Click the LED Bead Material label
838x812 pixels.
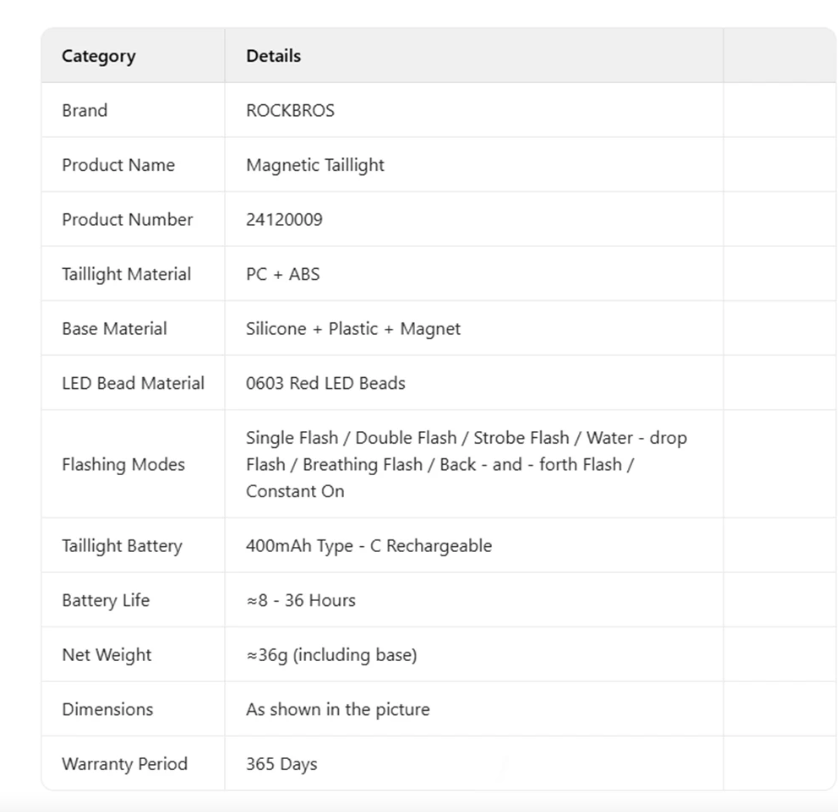(133, 383)
